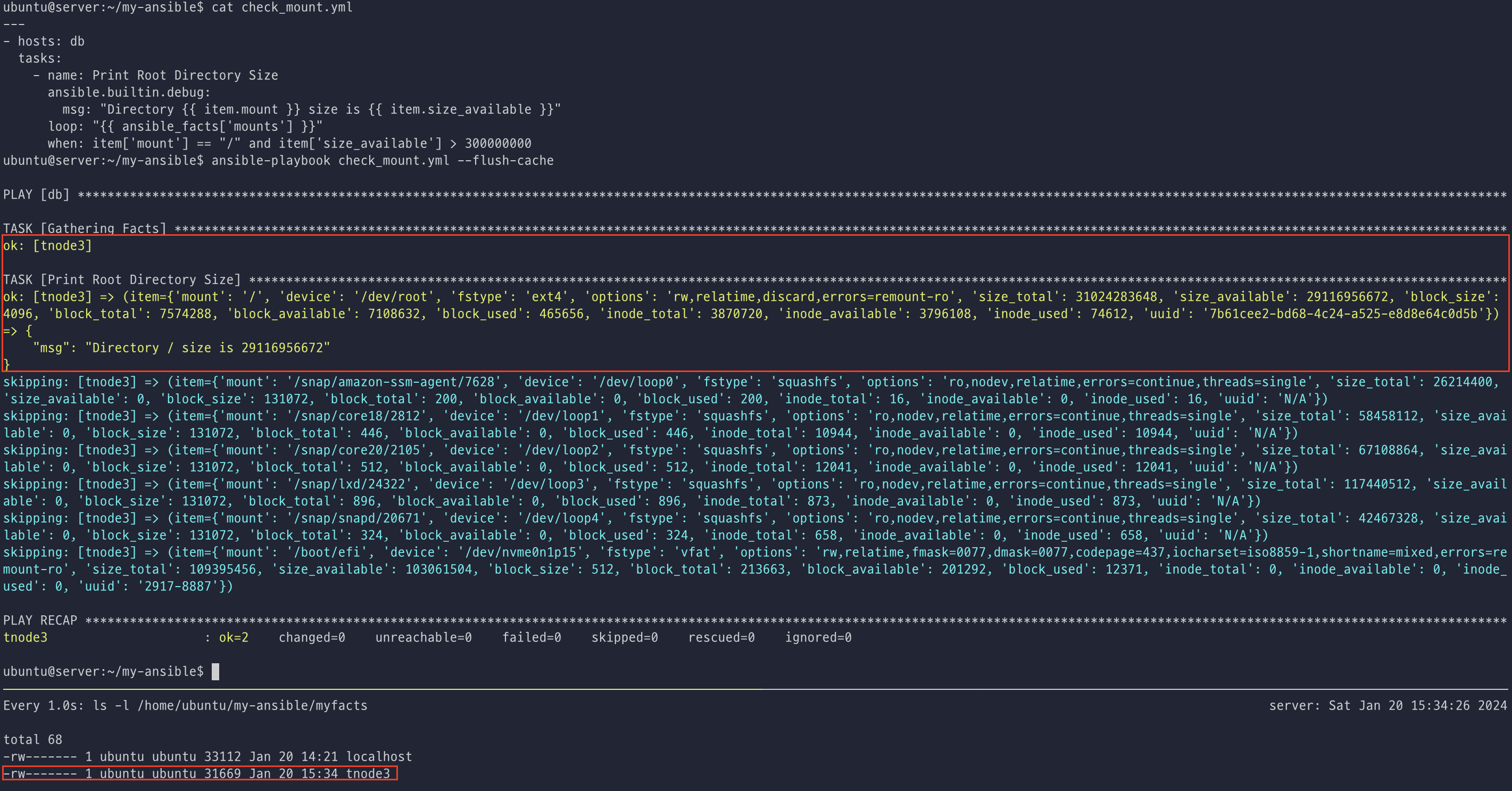This screenshot has width=1512, height=791.
Task: Click the 'PLAY [db]' header line
Action: 36,194
